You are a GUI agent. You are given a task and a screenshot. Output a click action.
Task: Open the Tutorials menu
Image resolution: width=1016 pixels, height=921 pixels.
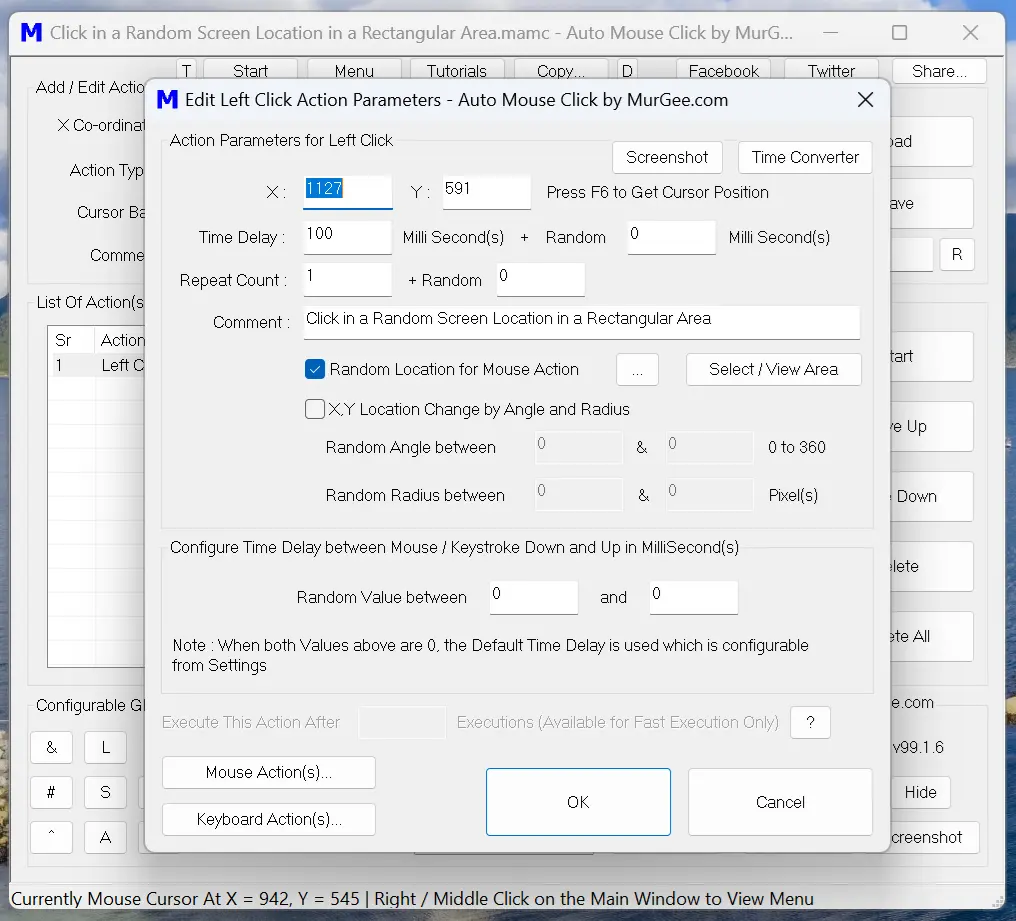click(457, 71)
